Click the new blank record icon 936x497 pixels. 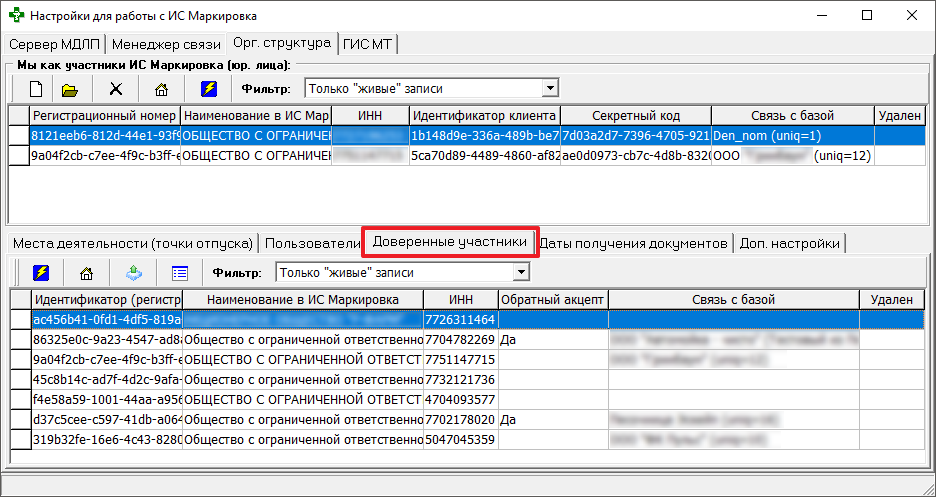point(34,89)
